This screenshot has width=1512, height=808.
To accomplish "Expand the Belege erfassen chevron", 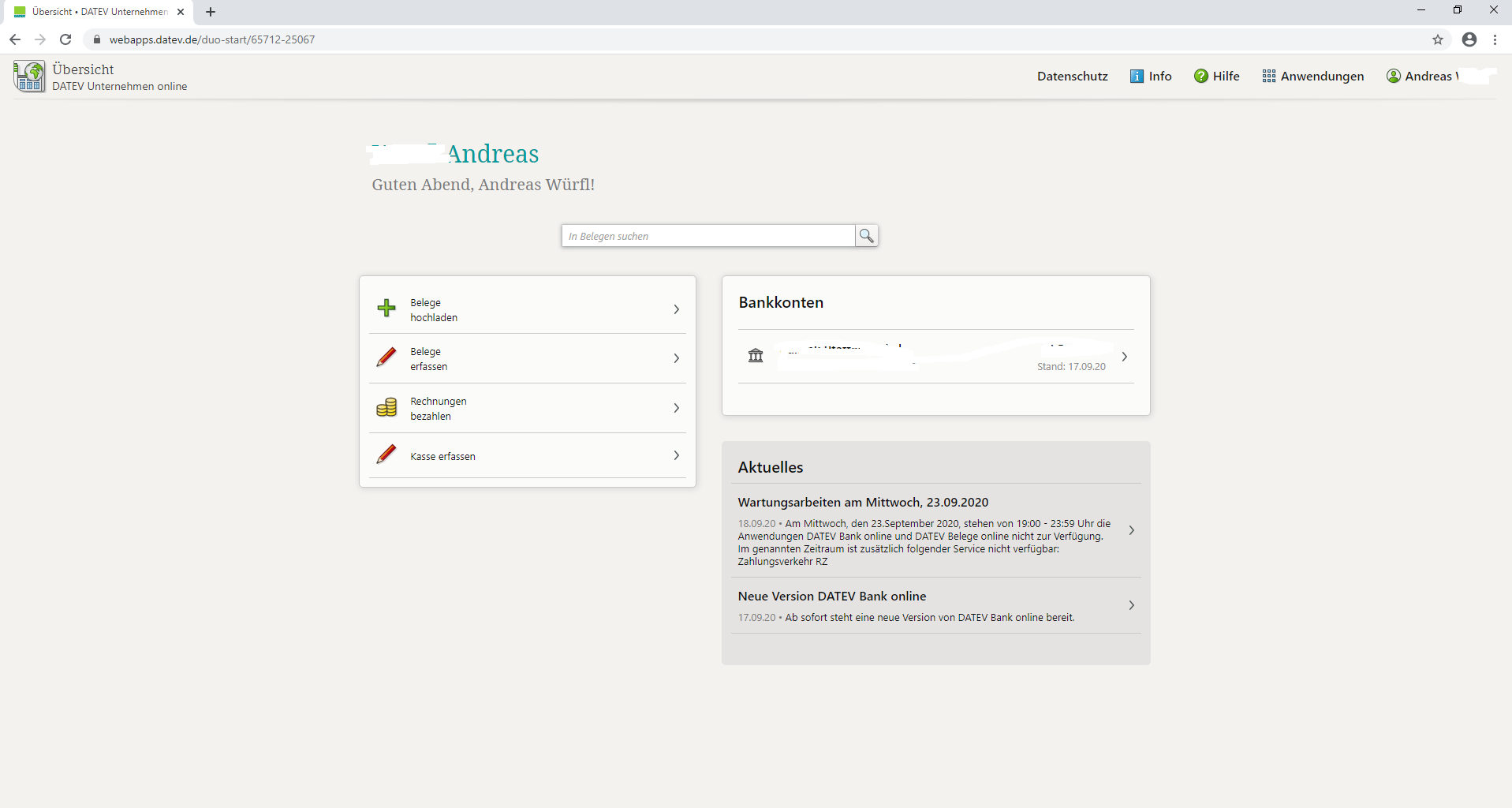I will (676, 358).
